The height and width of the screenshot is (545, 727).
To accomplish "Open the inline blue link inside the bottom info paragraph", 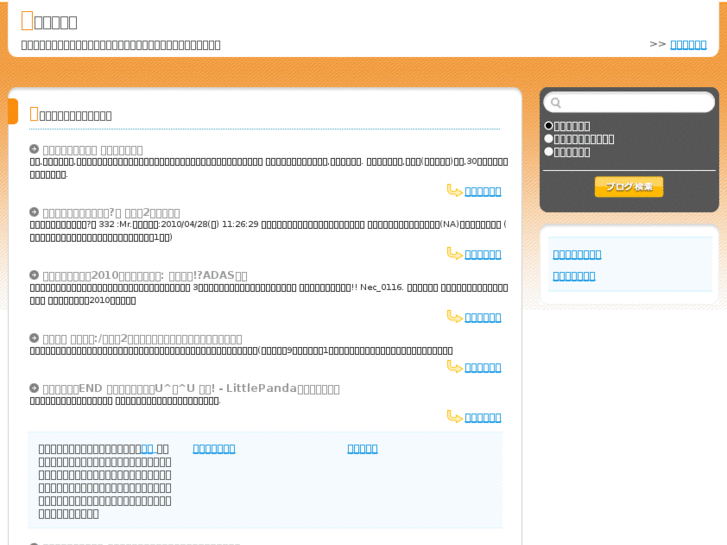I will click(147, 449).
